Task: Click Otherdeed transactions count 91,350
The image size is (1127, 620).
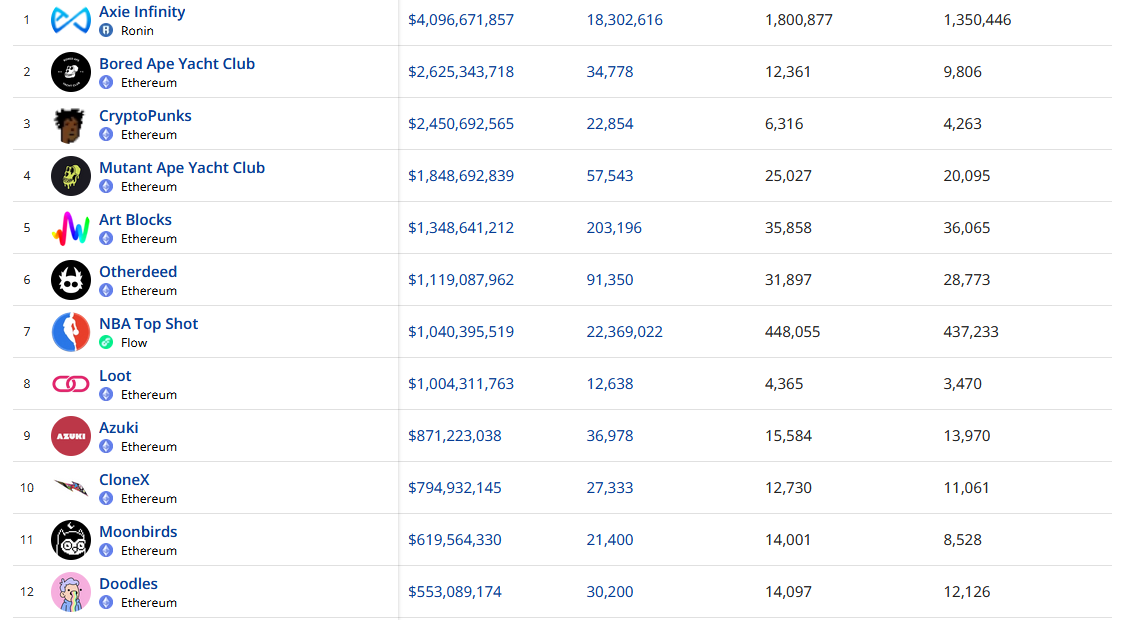Action: point(610,280)
